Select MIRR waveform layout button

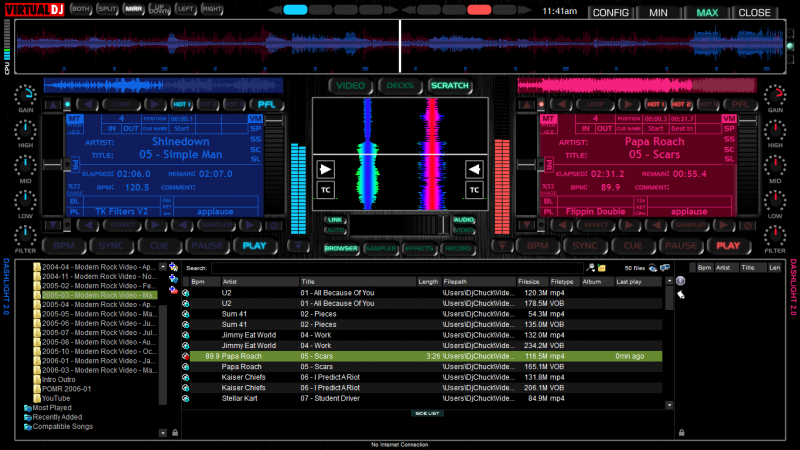point(134,9)
